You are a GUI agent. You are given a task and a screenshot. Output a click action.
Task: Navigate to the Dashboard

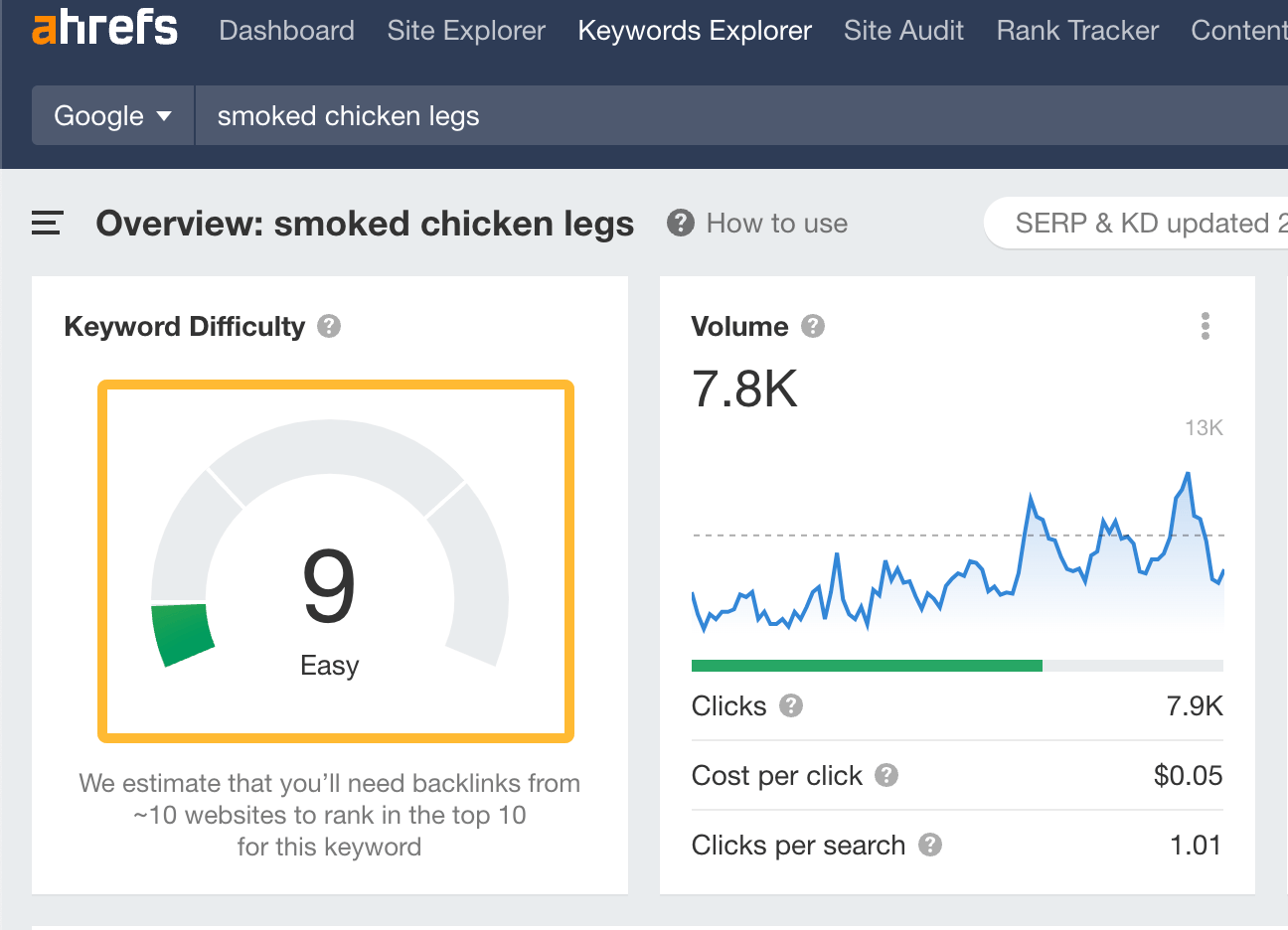(286, 30)
